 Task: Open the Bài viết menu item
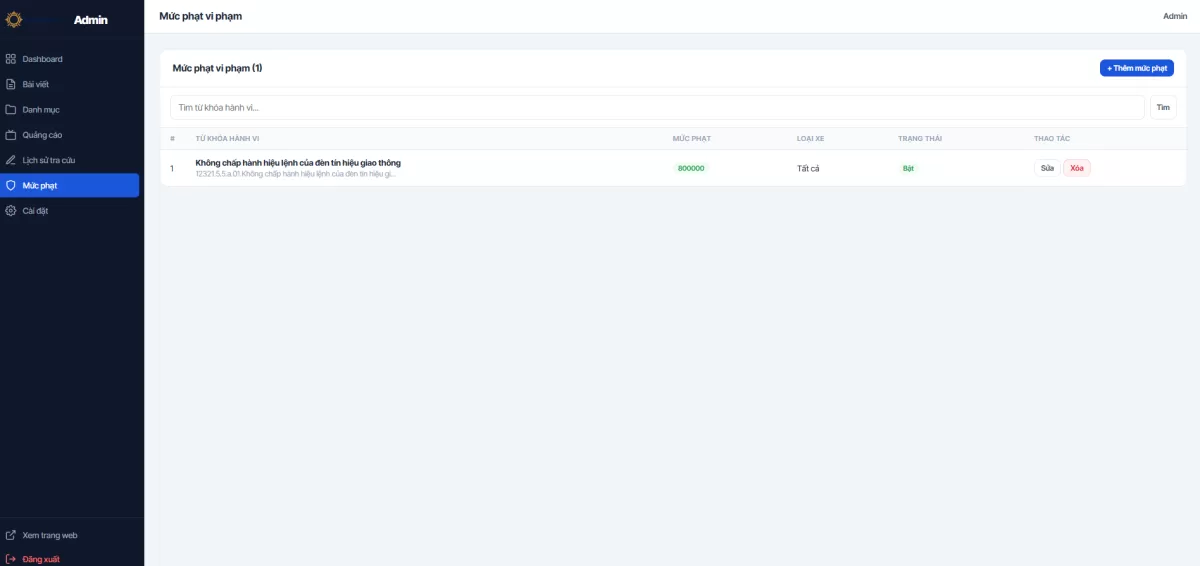tap(43, 84)
